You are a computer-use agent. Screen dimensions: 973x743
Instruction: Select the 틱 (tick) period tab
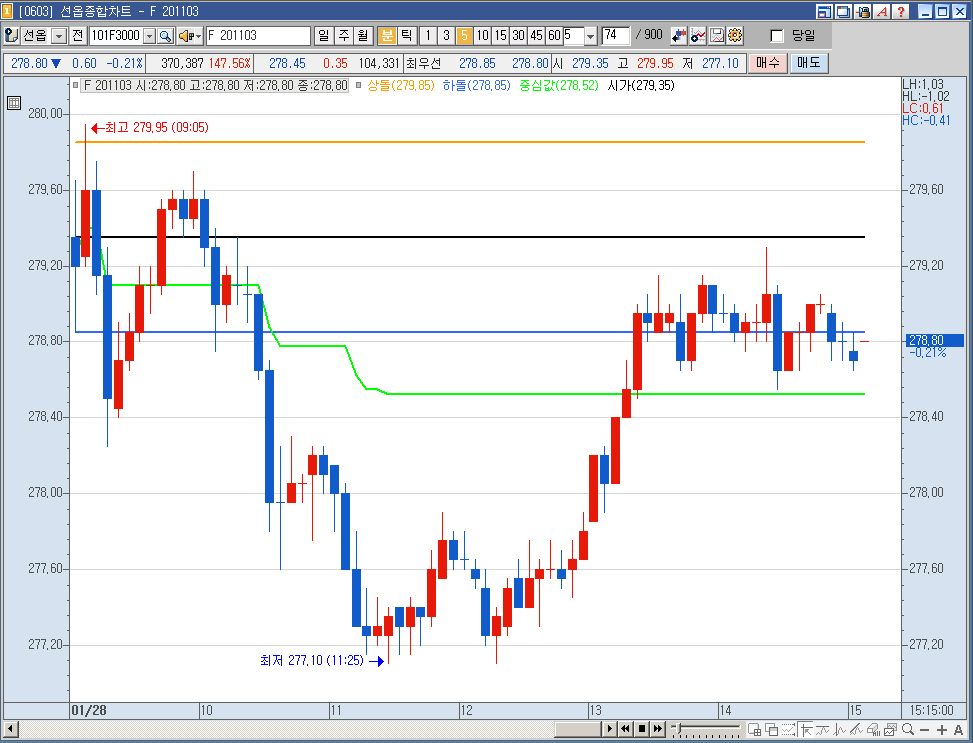pos(406,36)
